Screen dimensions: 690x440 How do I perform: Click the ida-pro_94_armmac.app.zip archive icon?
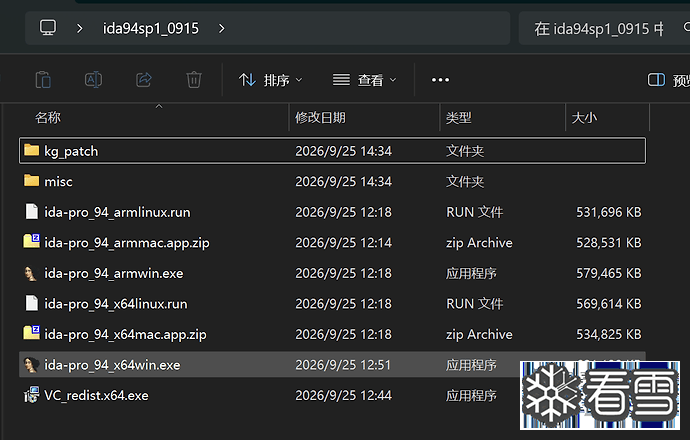(x=31, y=241)
